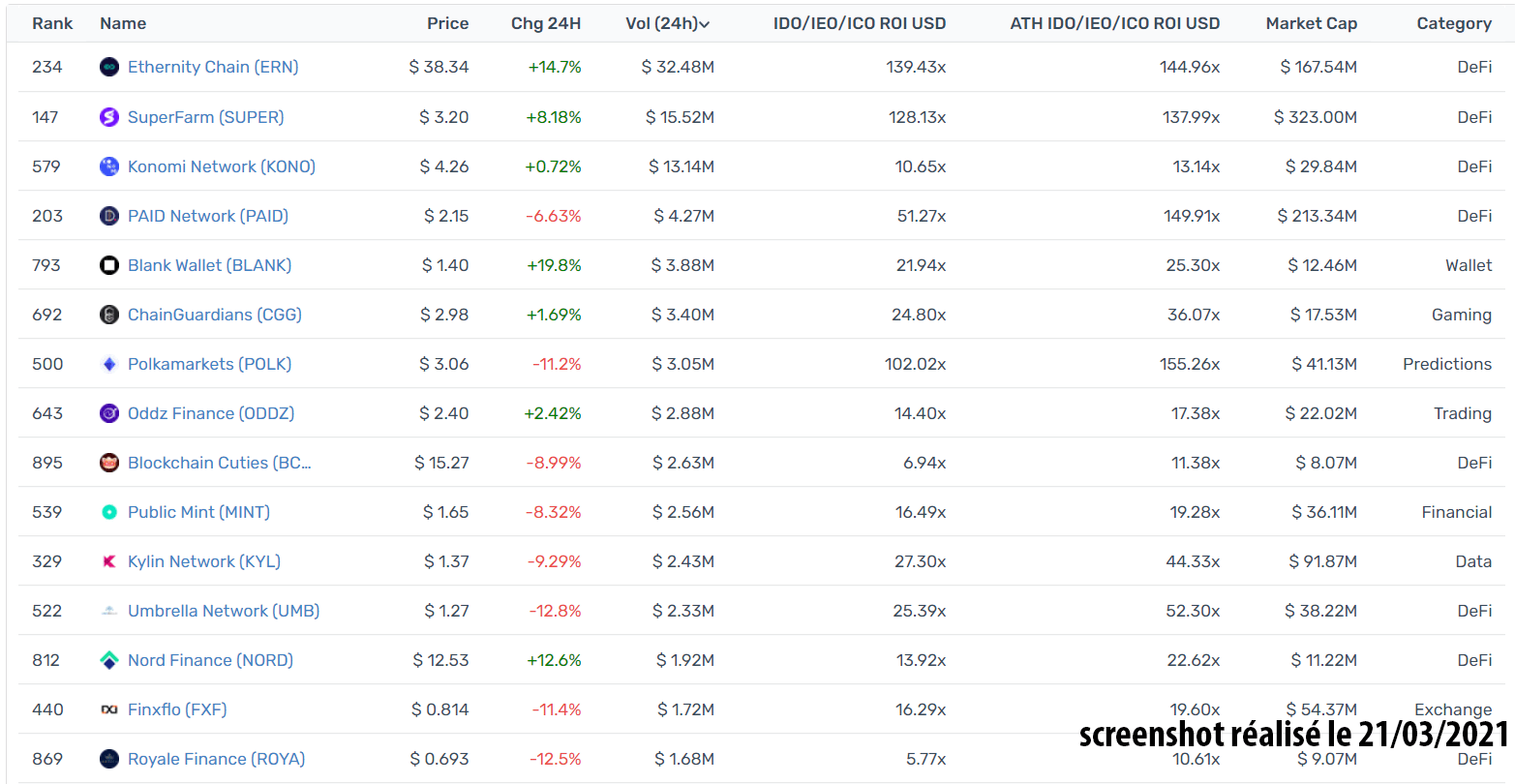1515x784 pixels.
Task: Click the Blockchain Cuties logo icon
Action: (109, 463)
